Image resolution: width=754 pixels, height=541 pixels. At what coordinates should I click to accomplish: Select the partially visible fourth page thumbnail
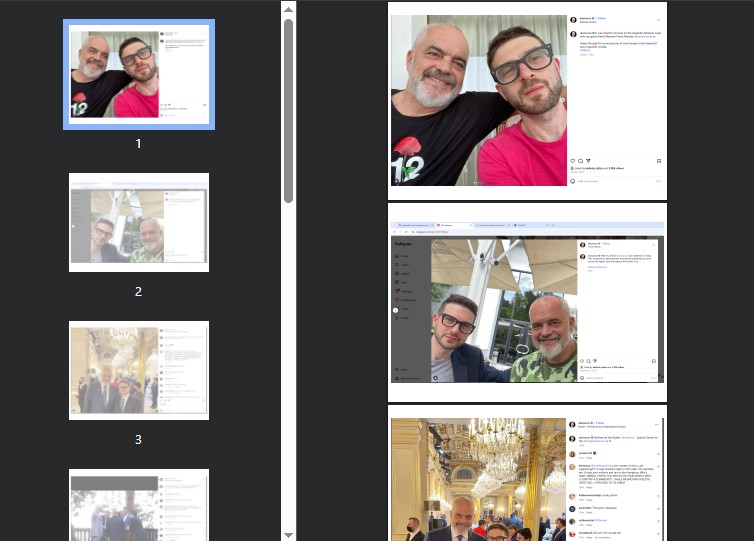coord(138,504)
